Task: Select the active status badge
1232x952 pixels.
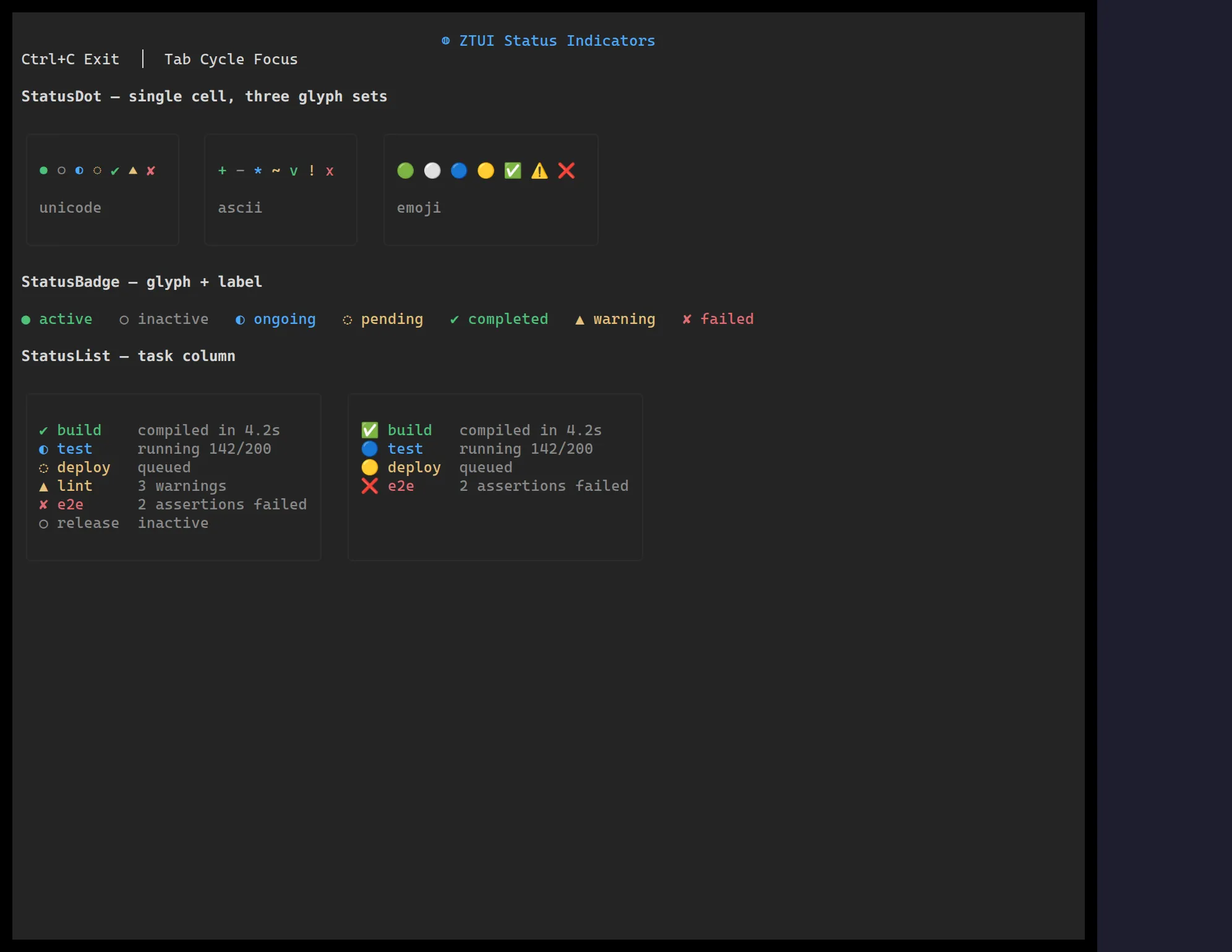Action: click(x=57, y=319)
